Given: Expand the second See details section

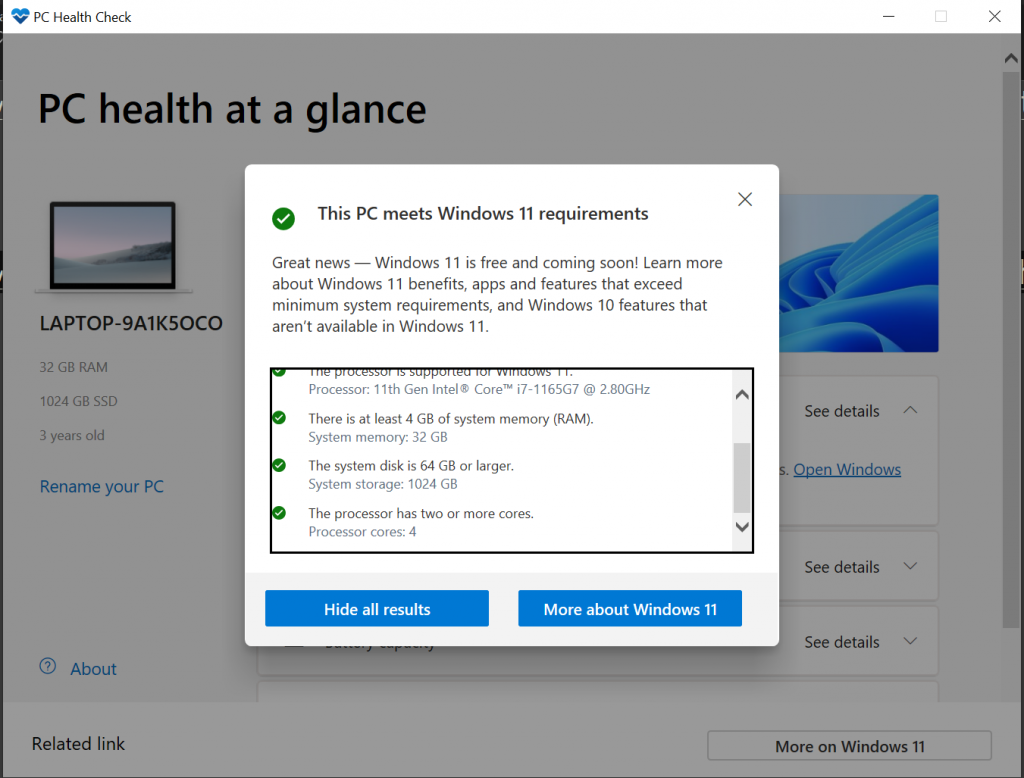Looking at the screenshot, I should [x=861, y=567].
